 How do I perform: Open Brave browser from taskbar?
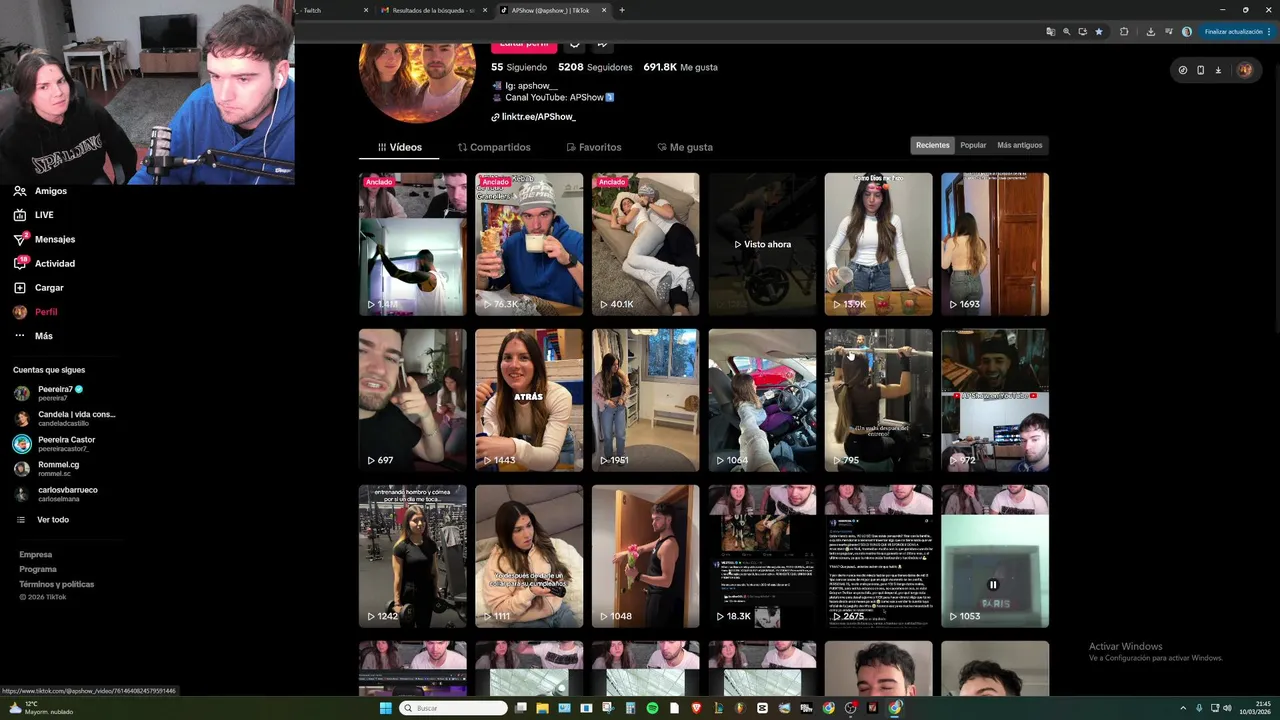[x=696, y=708]
